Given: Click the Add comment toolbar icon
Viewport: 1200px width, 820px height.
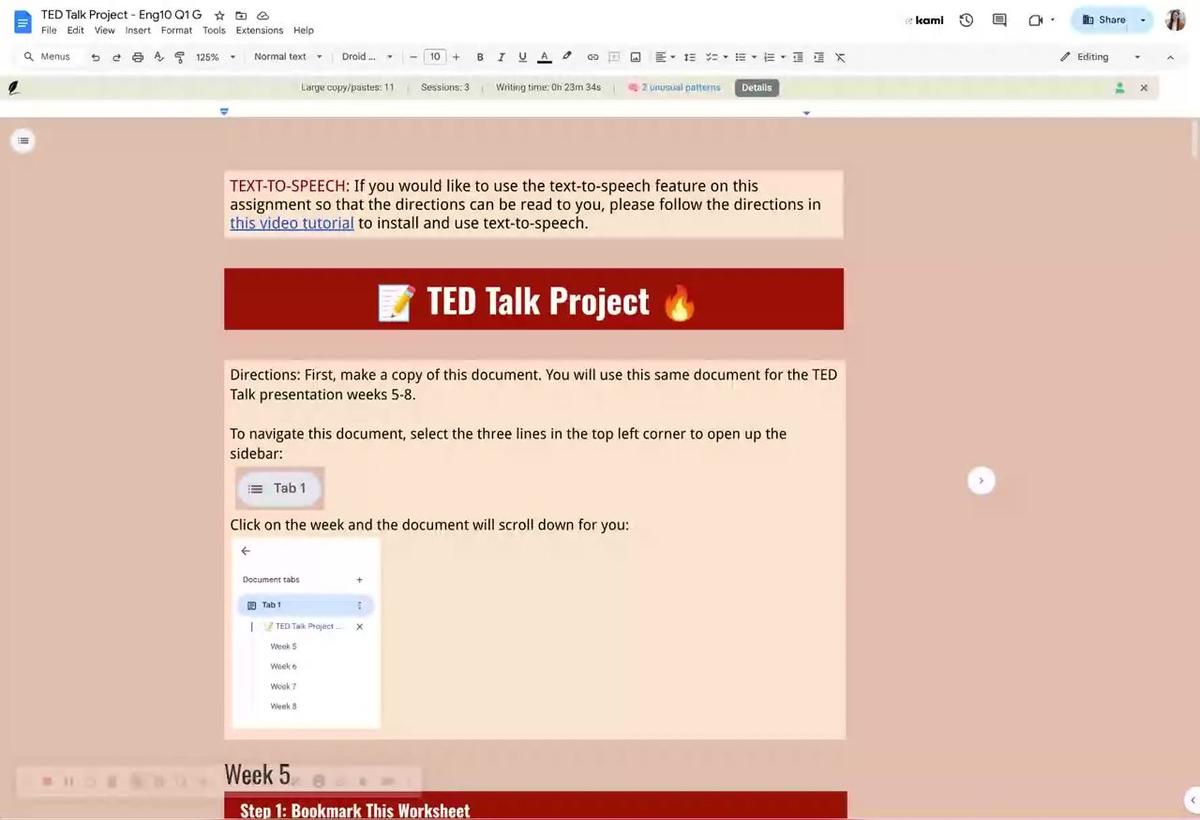Looking at the screenshot, I should [x=614, y=57].
